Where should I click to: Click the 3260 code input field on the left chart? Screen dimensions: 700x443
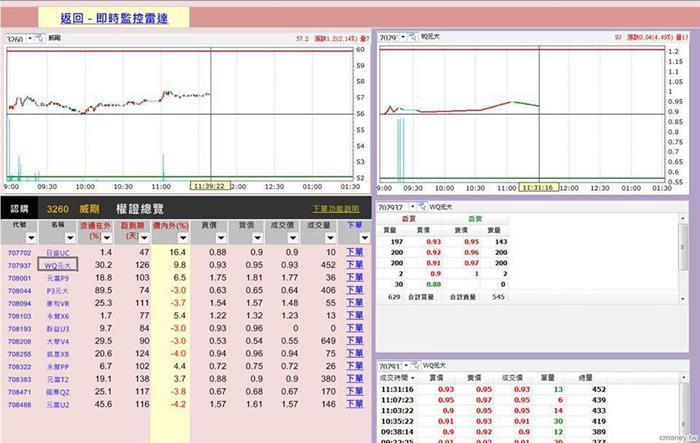[x=16, y=39]
